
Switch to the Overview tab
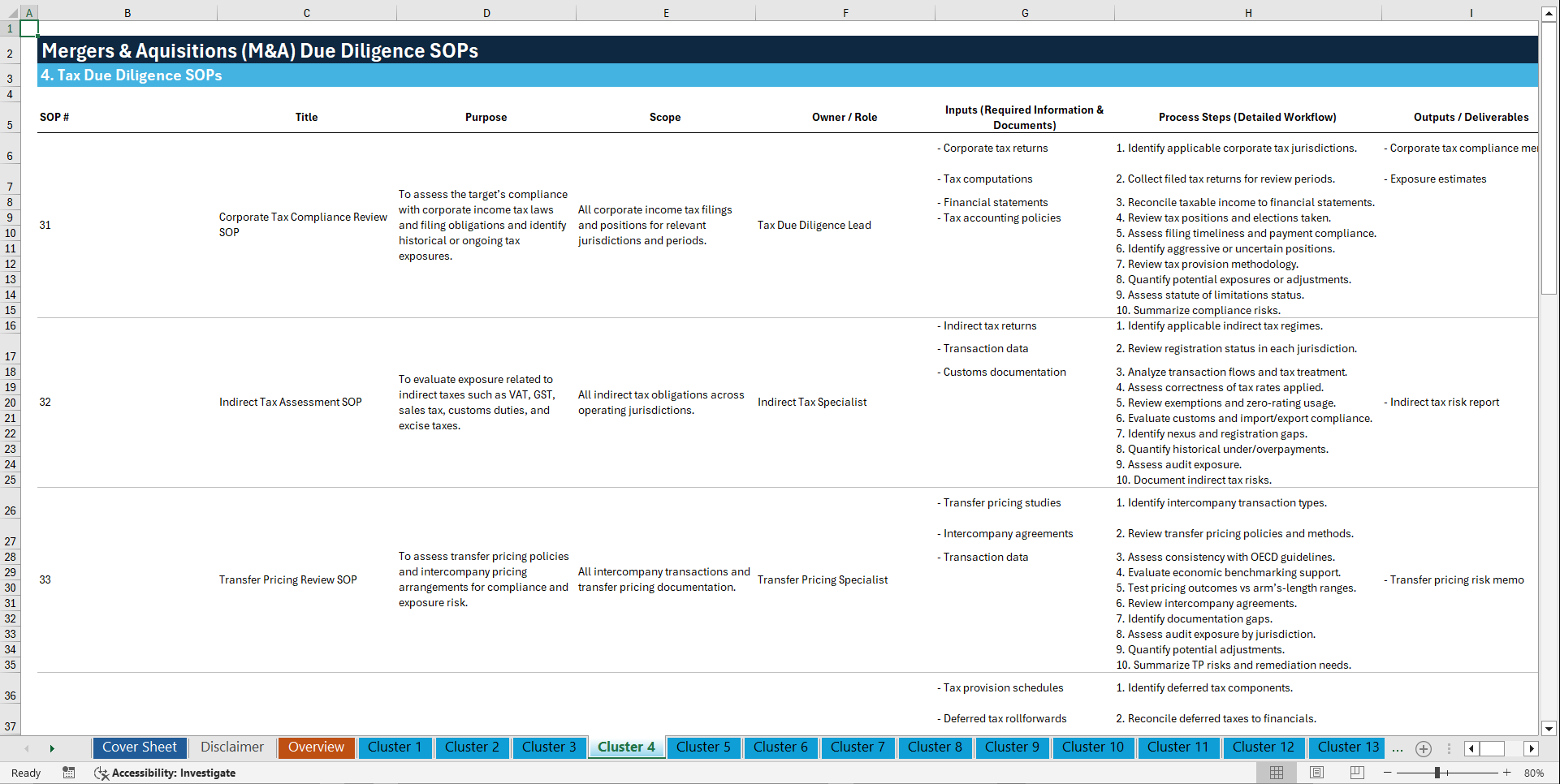[316, 747]
